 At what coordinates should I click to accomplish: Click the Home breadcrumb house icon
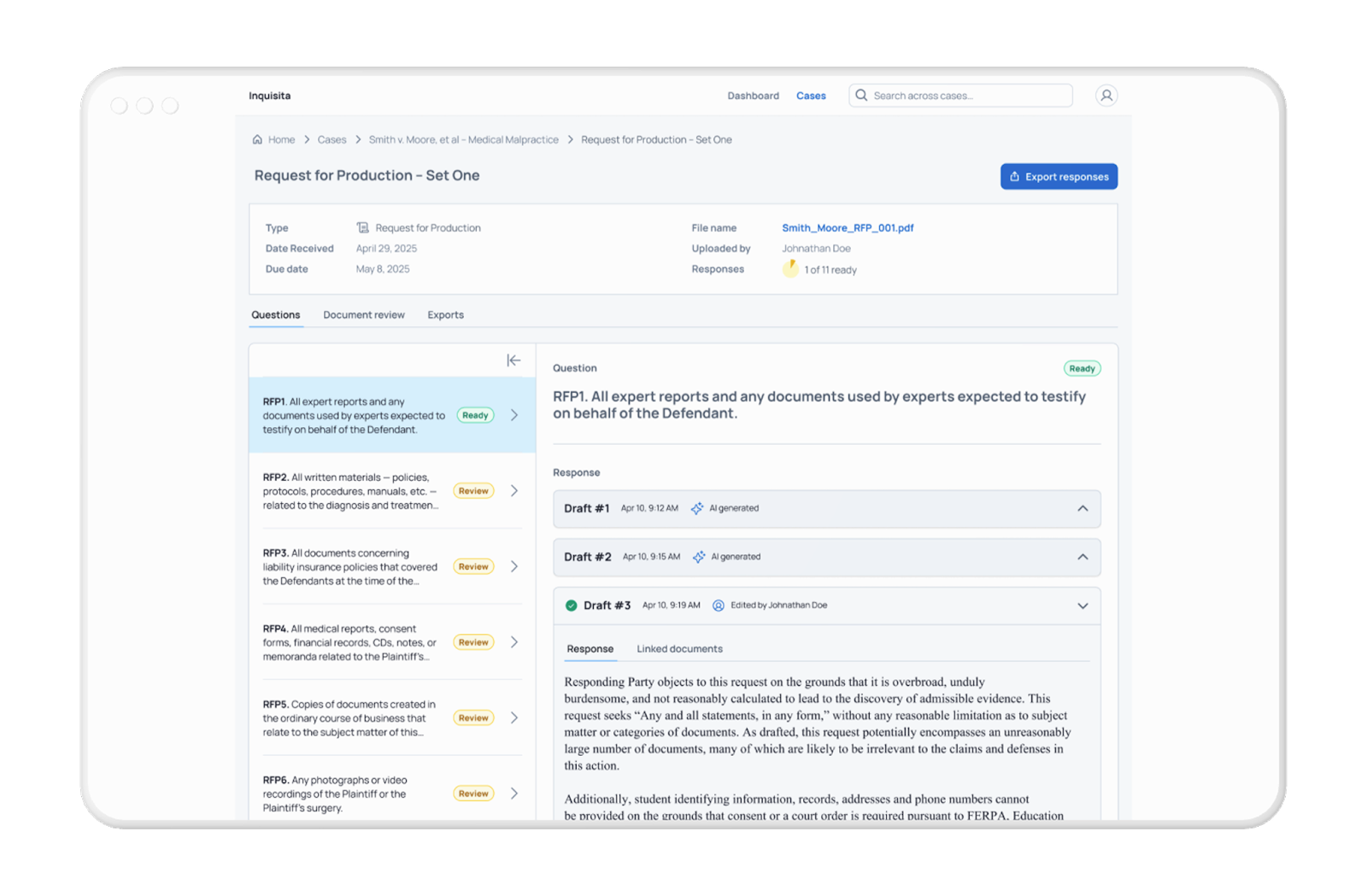(257, 139)
